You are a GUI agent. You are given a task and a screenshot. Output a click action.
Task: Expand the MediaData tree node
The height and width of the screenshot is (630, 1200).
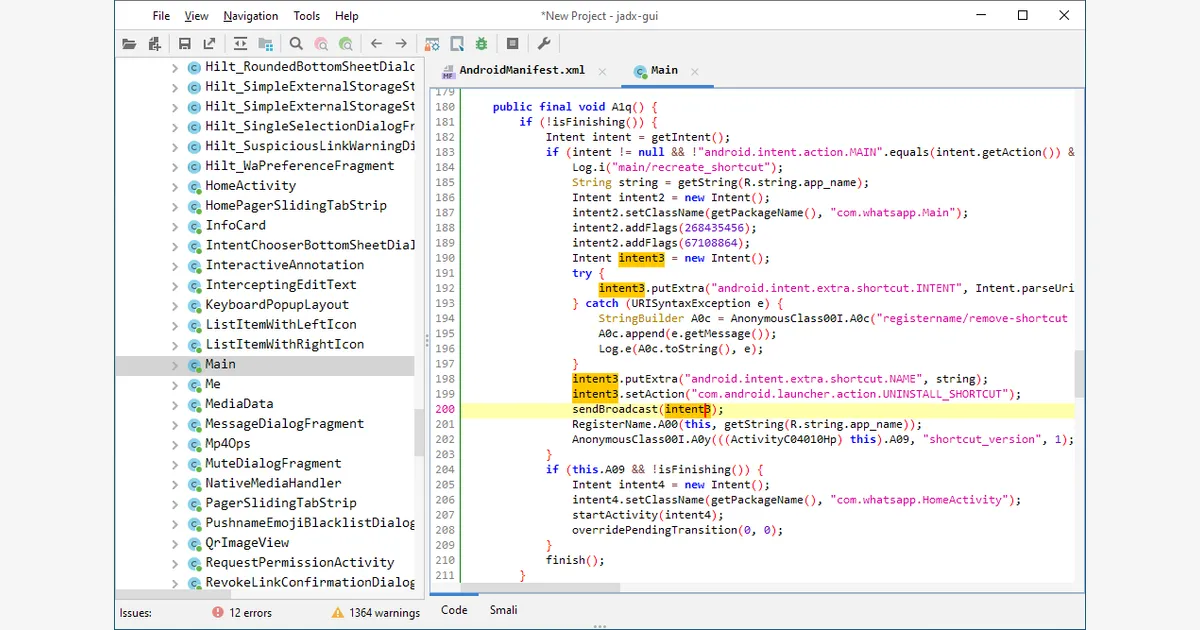(175, 404)
